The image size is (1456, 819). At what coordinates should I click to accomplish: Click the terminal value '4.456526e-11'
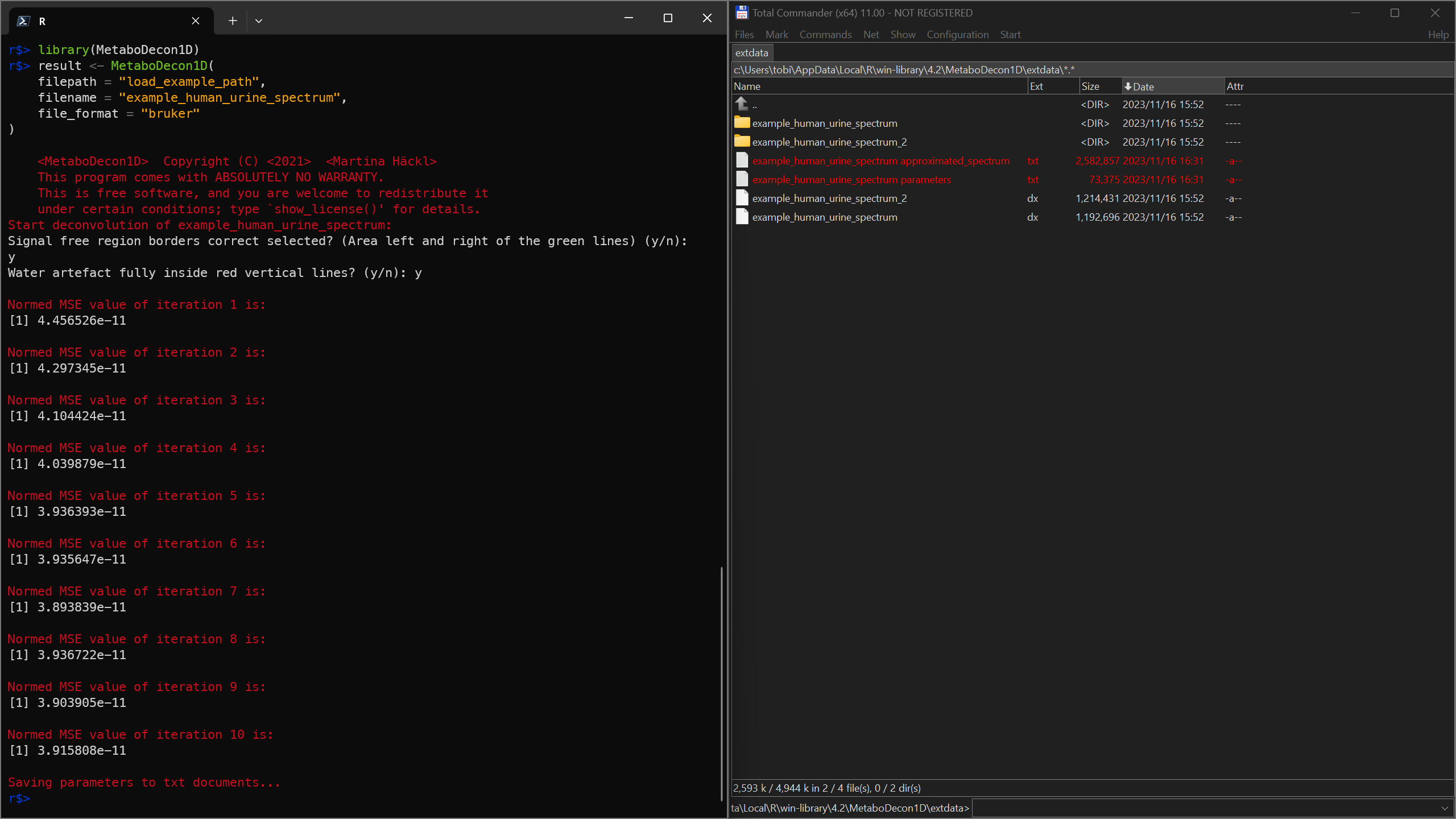[81, 321]
